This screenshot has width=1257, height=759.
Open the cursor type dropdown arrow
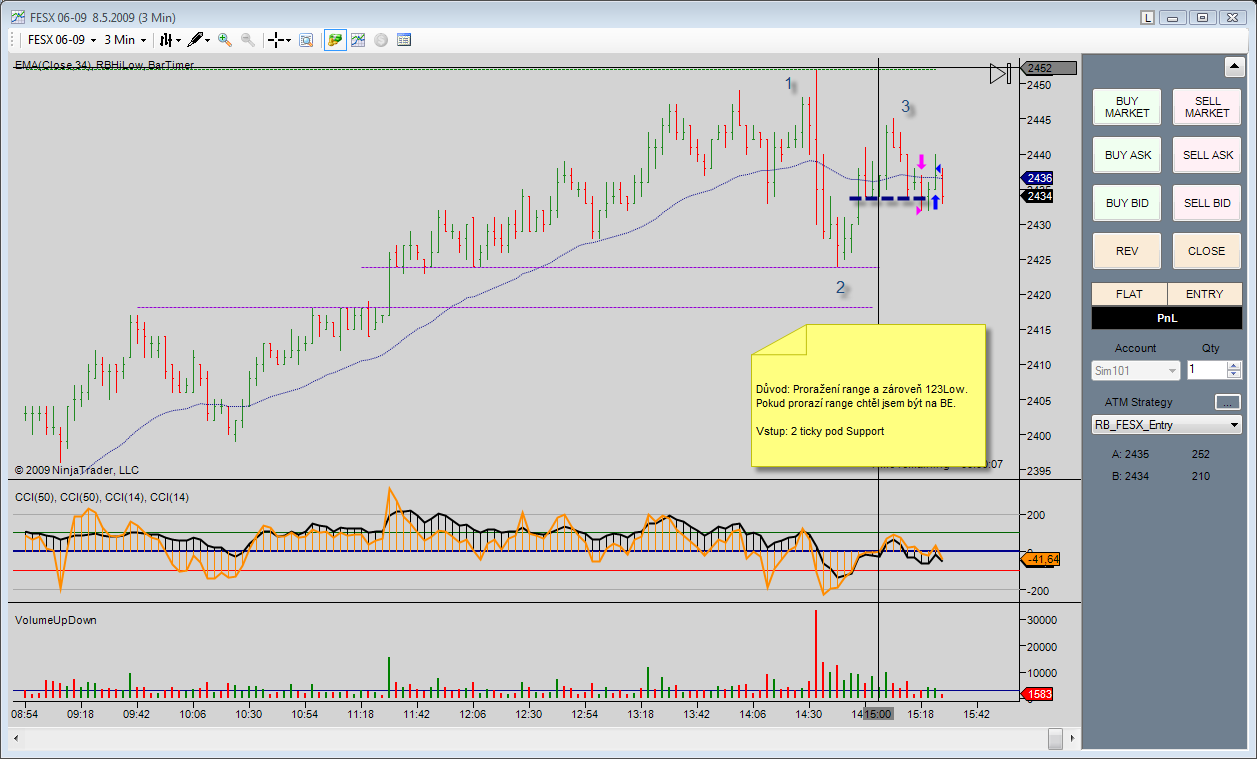click(287, 40)
